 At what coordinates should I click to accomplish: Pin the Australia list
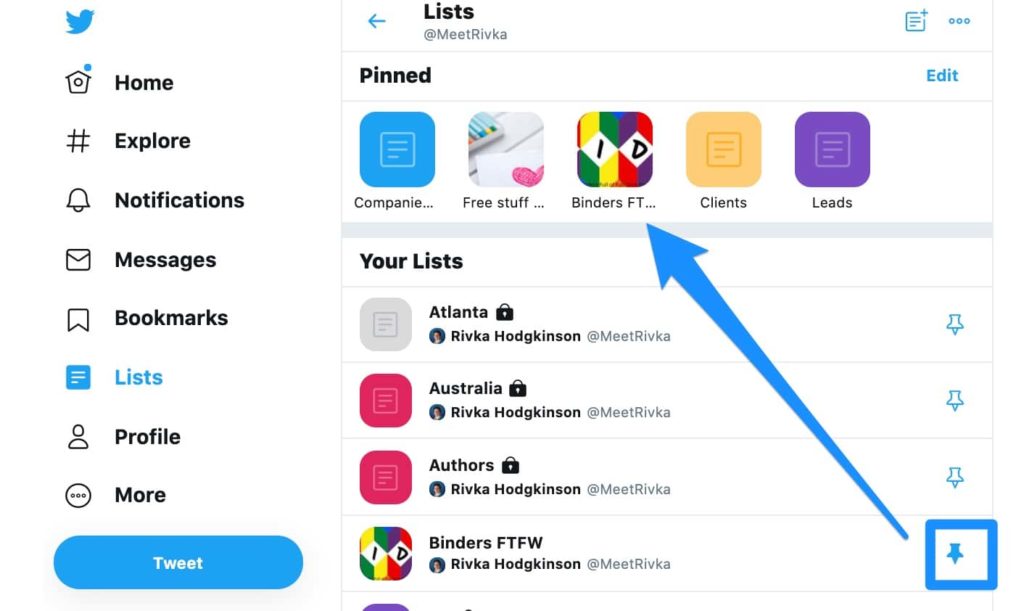(955, 400)
